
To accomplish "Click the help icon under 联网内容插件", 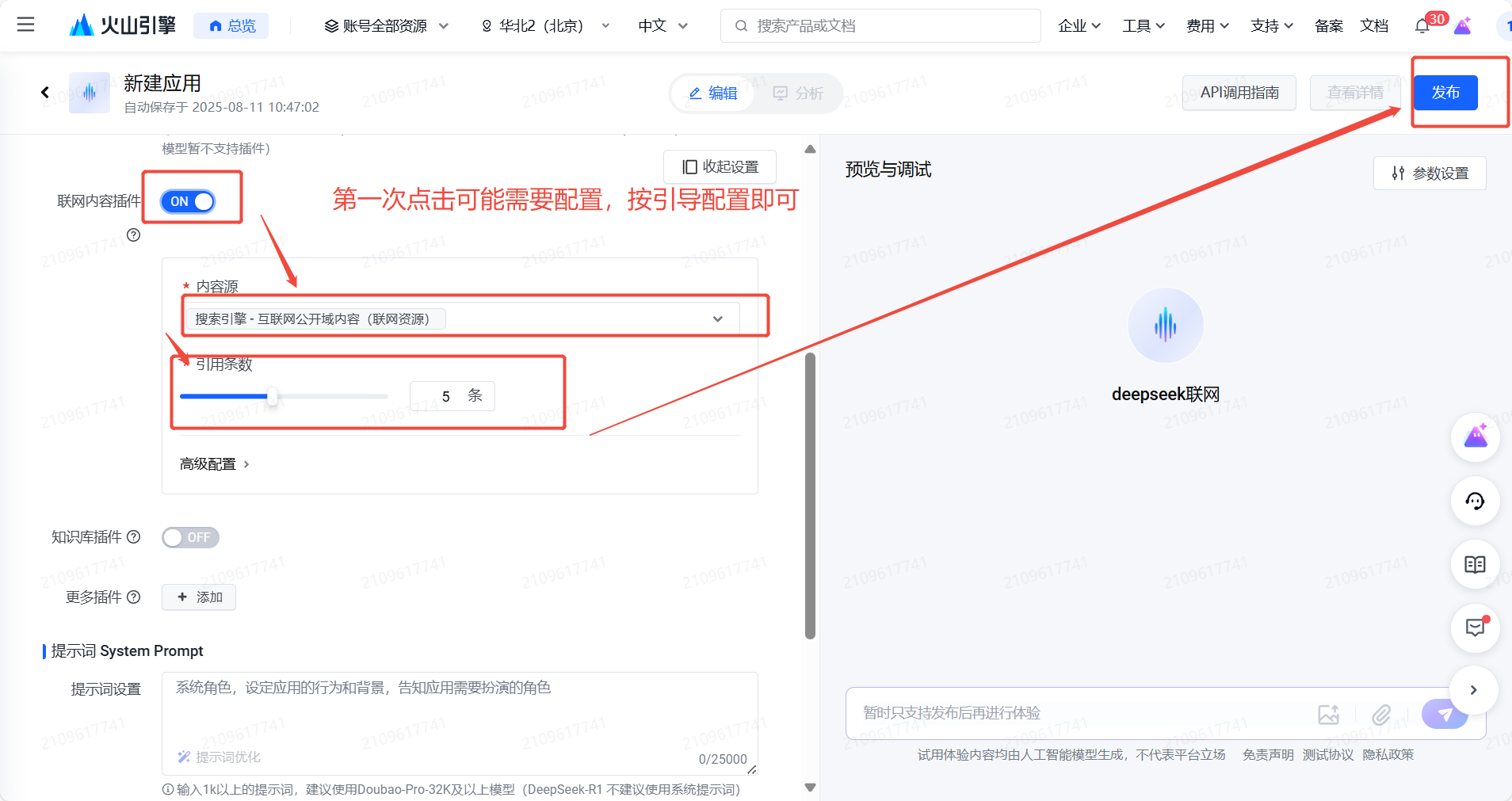I will tap(133, 235).
